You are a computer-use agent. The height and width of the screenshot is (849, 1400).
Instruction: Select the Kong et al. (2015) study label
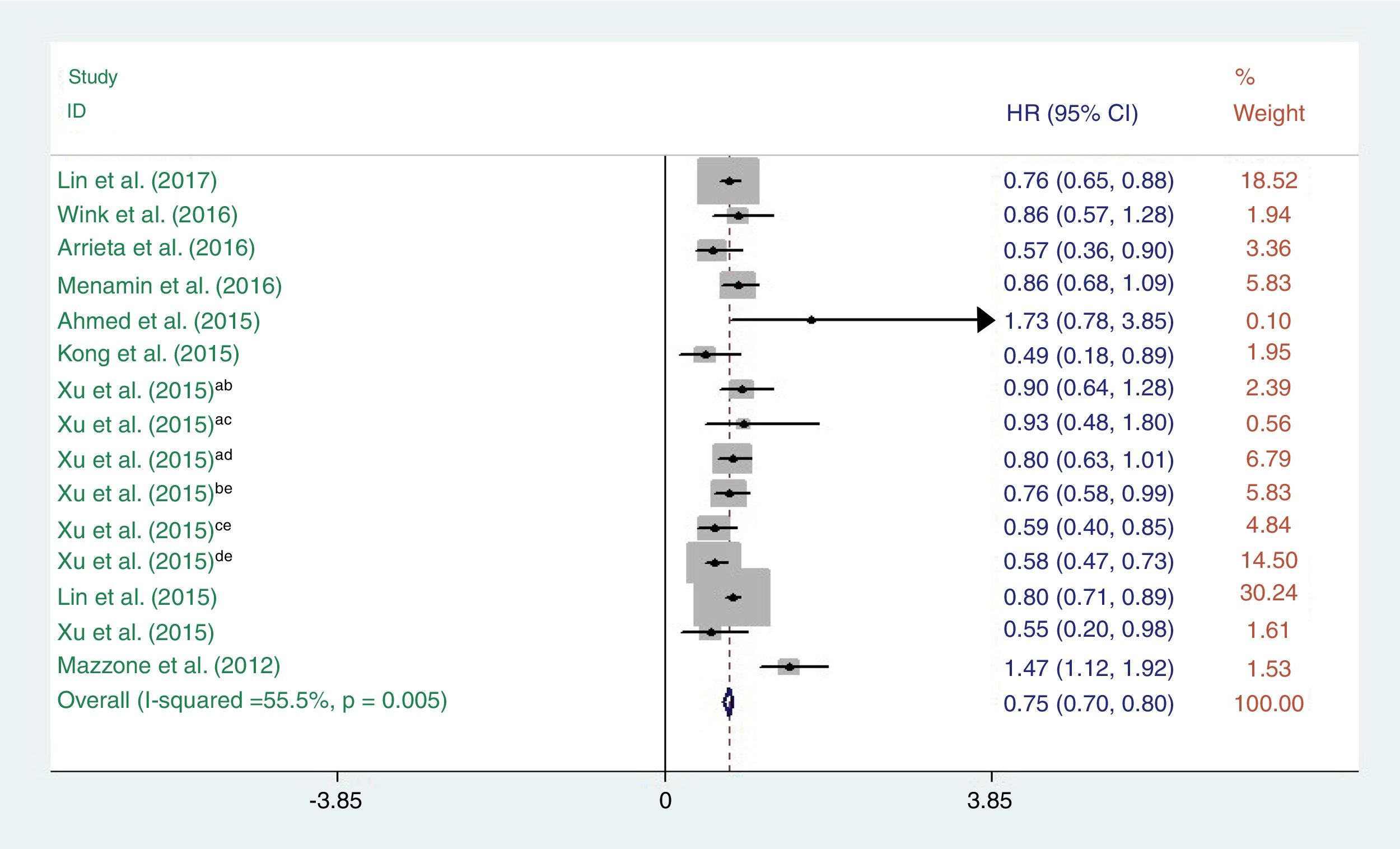click(148, 353)
